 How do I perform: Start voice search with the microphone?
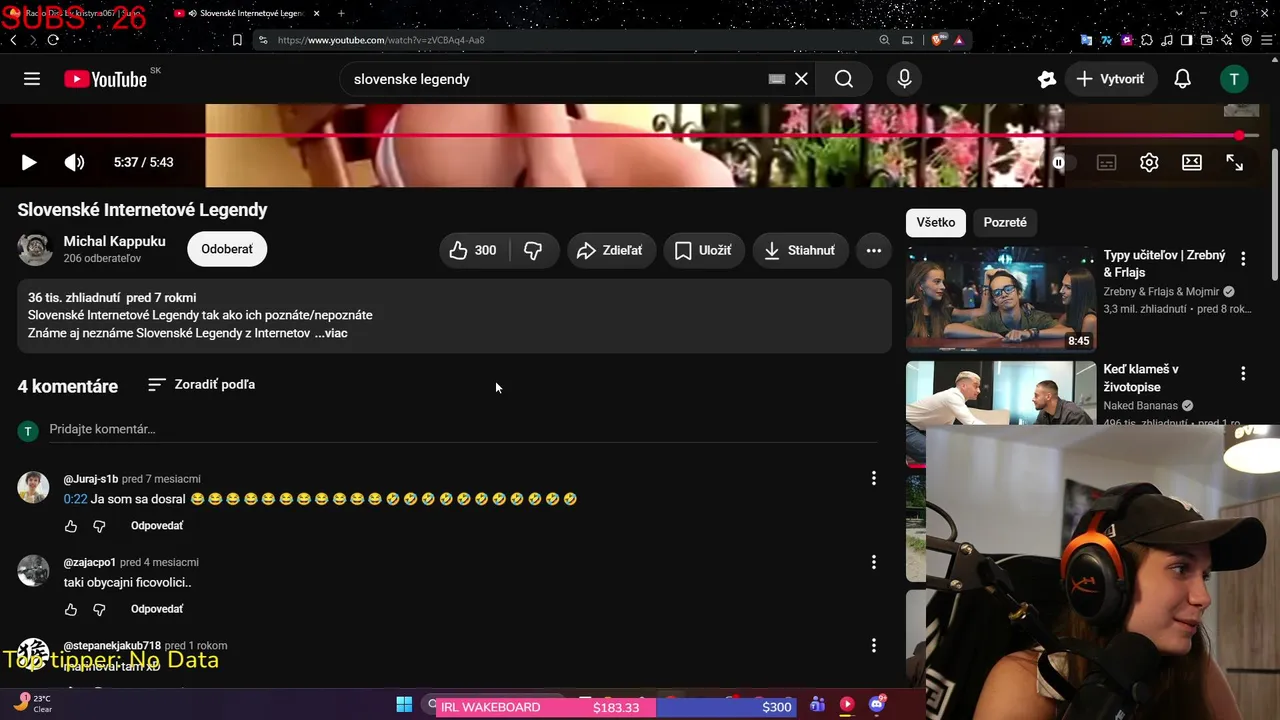point(905,79)
